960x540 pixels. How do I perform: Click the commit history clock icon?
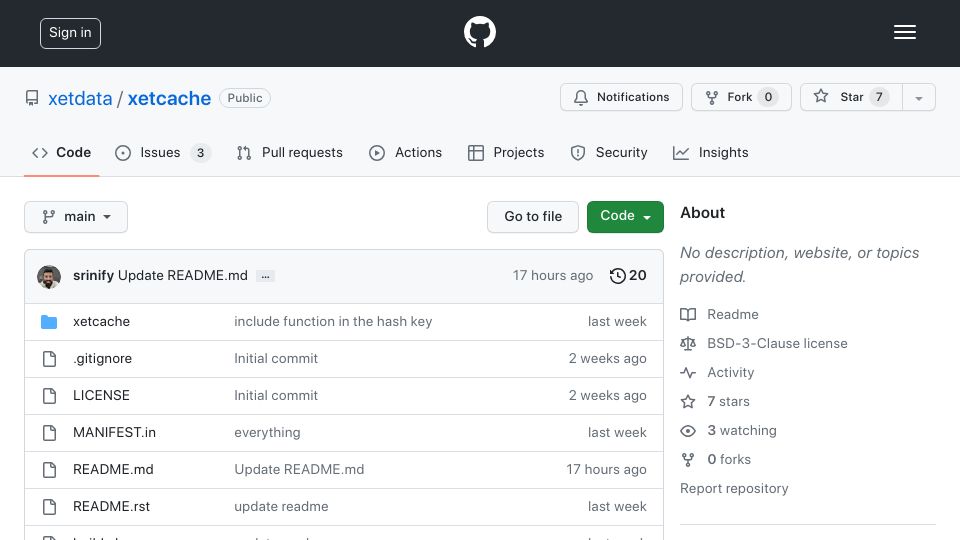(617, 276)
